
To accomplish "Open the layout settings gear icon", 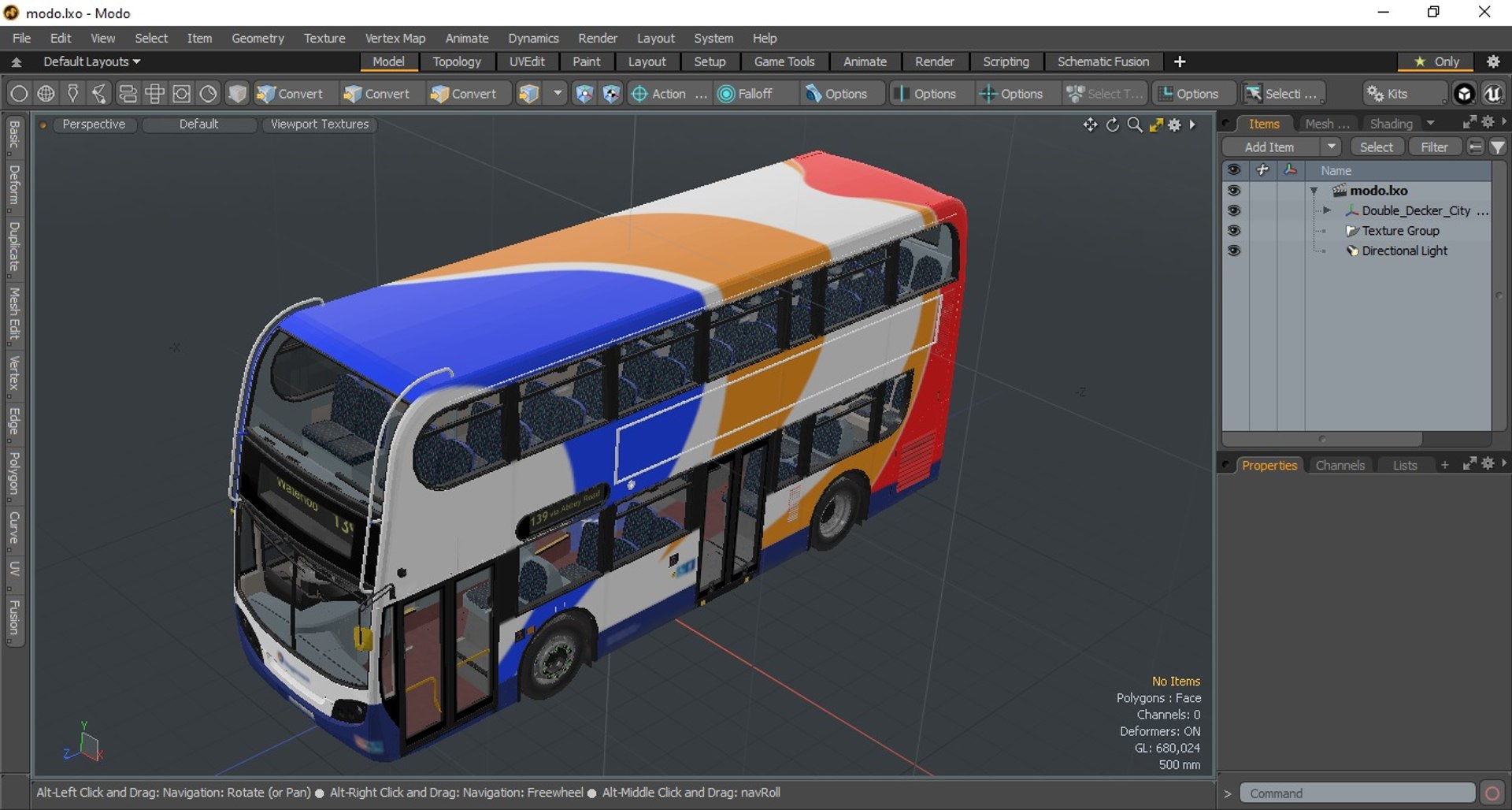I will (1493, 61).
